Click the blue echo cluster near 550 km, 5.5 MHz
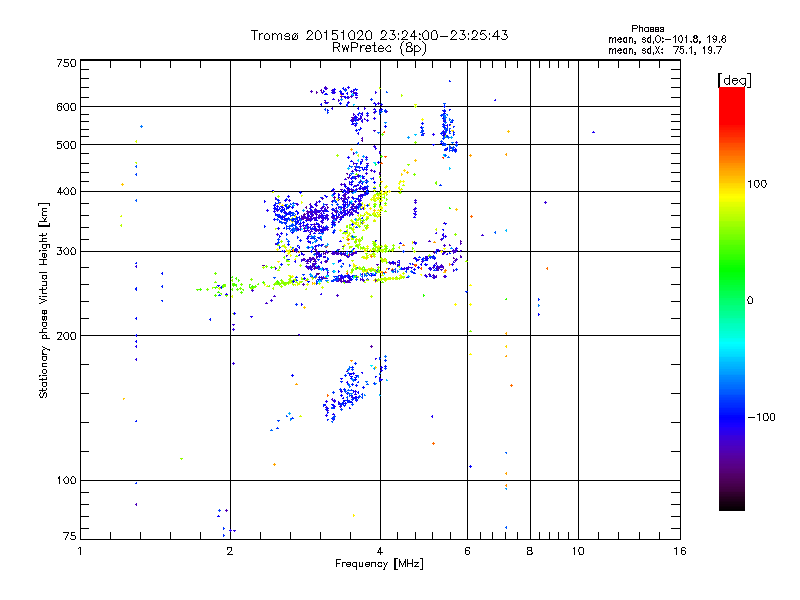Viewport: 800px width, 600px height. click(x=448, y=130)
